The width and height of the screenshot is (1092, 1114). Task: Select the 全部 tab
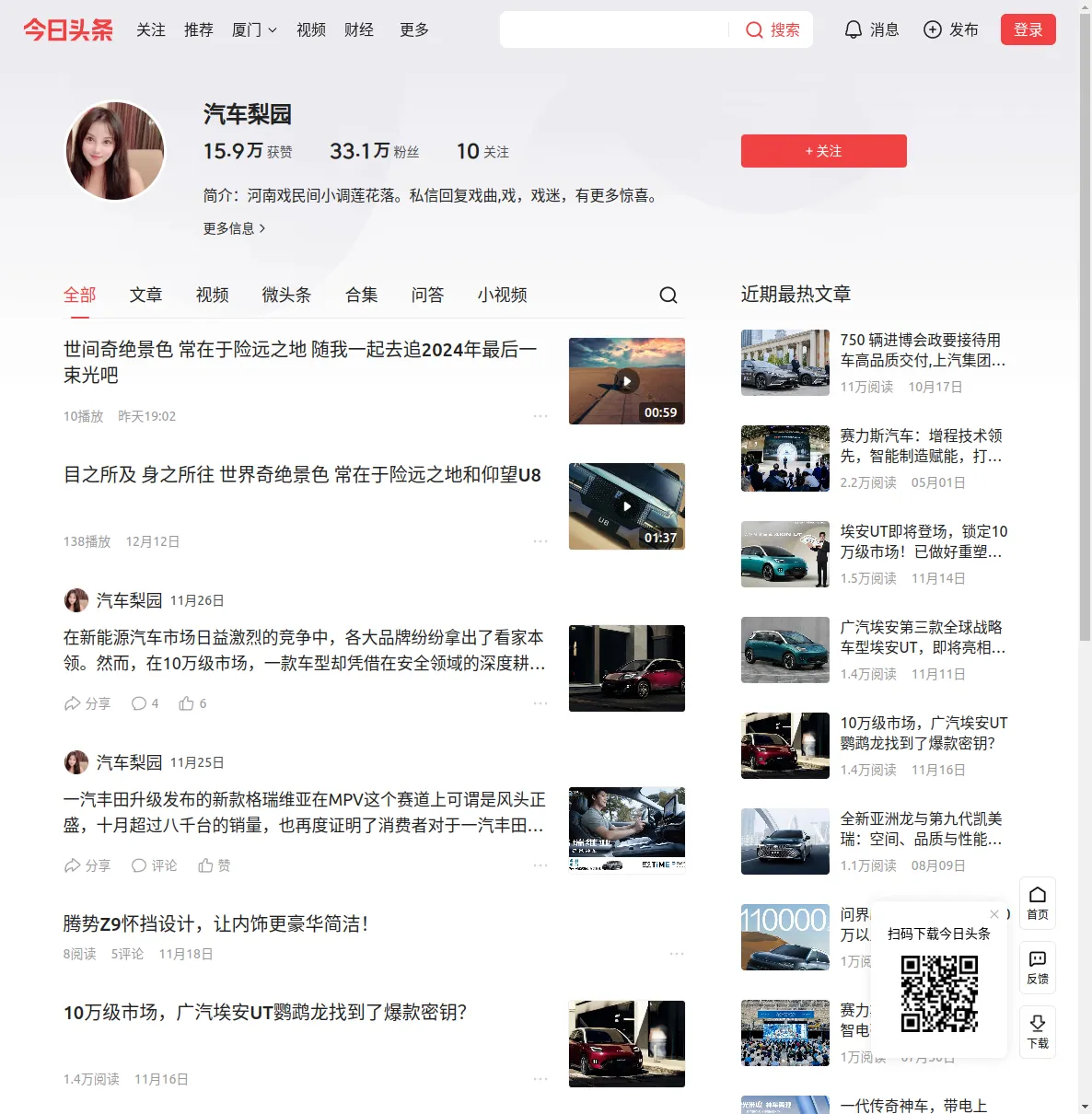[80, 295]
